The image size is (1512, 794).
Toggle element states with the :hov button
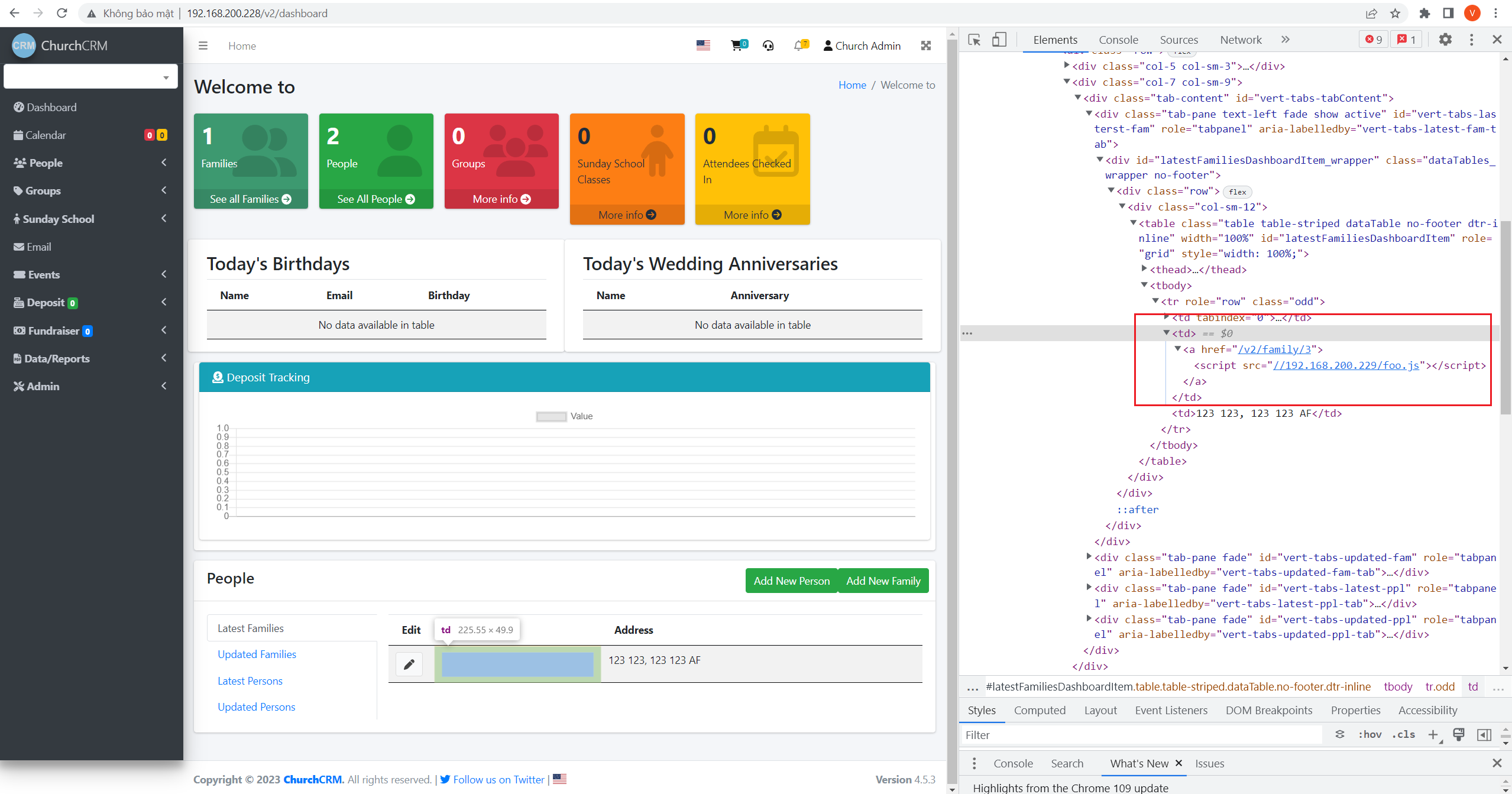pos(1369,734)
